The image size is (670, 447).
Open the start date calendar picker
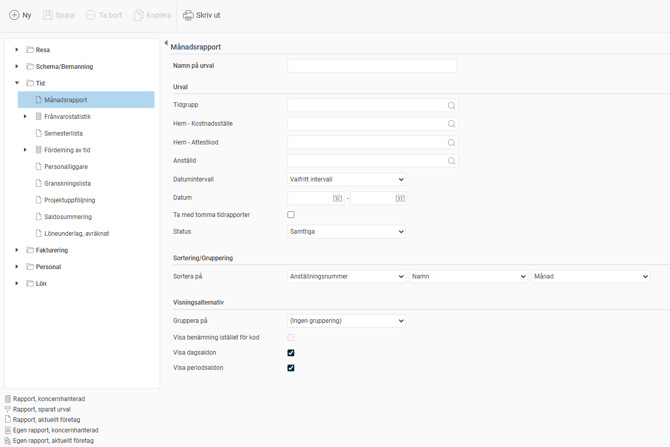pos(338,198)
